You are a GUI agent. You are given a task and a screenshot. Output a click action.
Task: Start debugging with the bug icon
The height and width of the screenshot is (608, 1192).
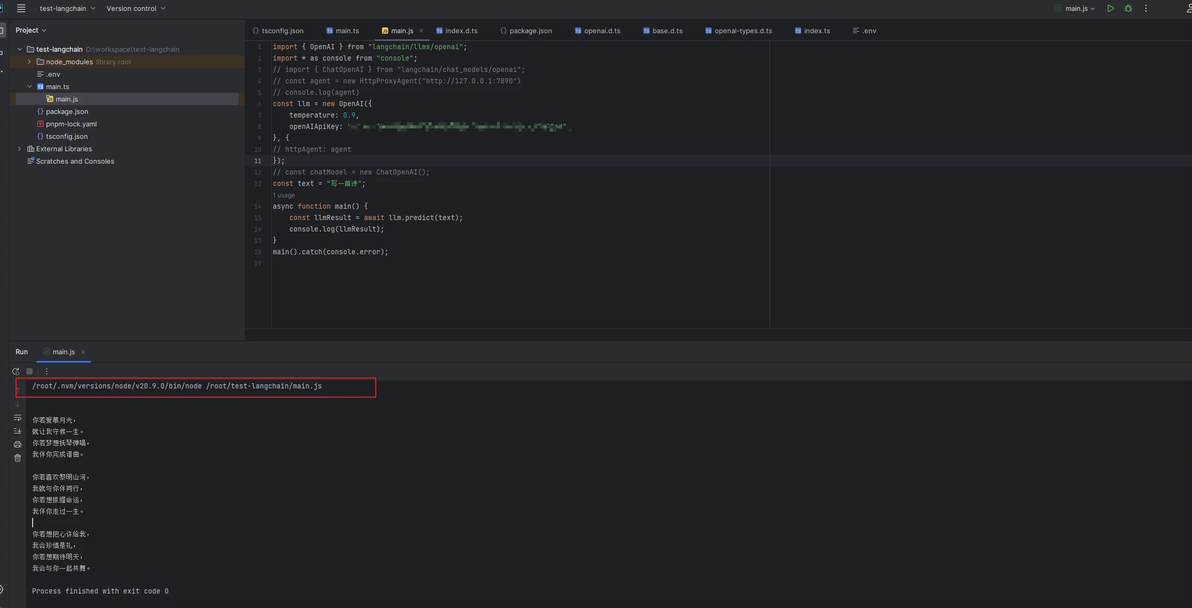click(1128, 8)
